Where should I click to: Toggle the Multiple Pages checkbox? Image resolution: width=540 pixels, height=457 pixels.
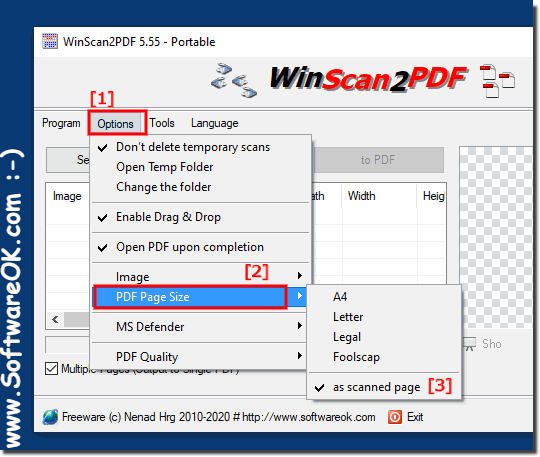(x=51, y=368)
